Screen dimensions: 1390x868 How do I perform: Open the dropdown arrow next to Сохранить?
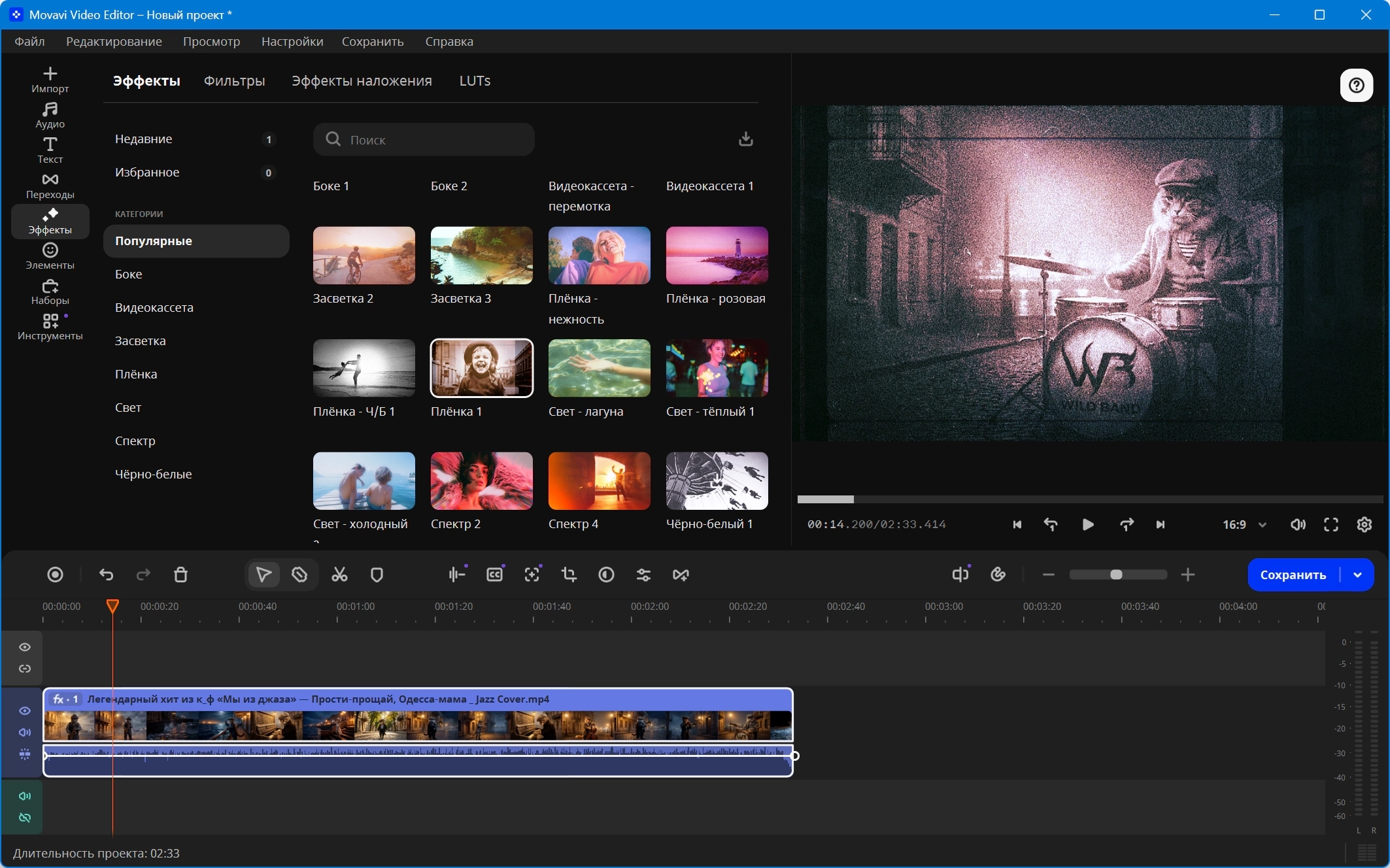(1357, 575)
